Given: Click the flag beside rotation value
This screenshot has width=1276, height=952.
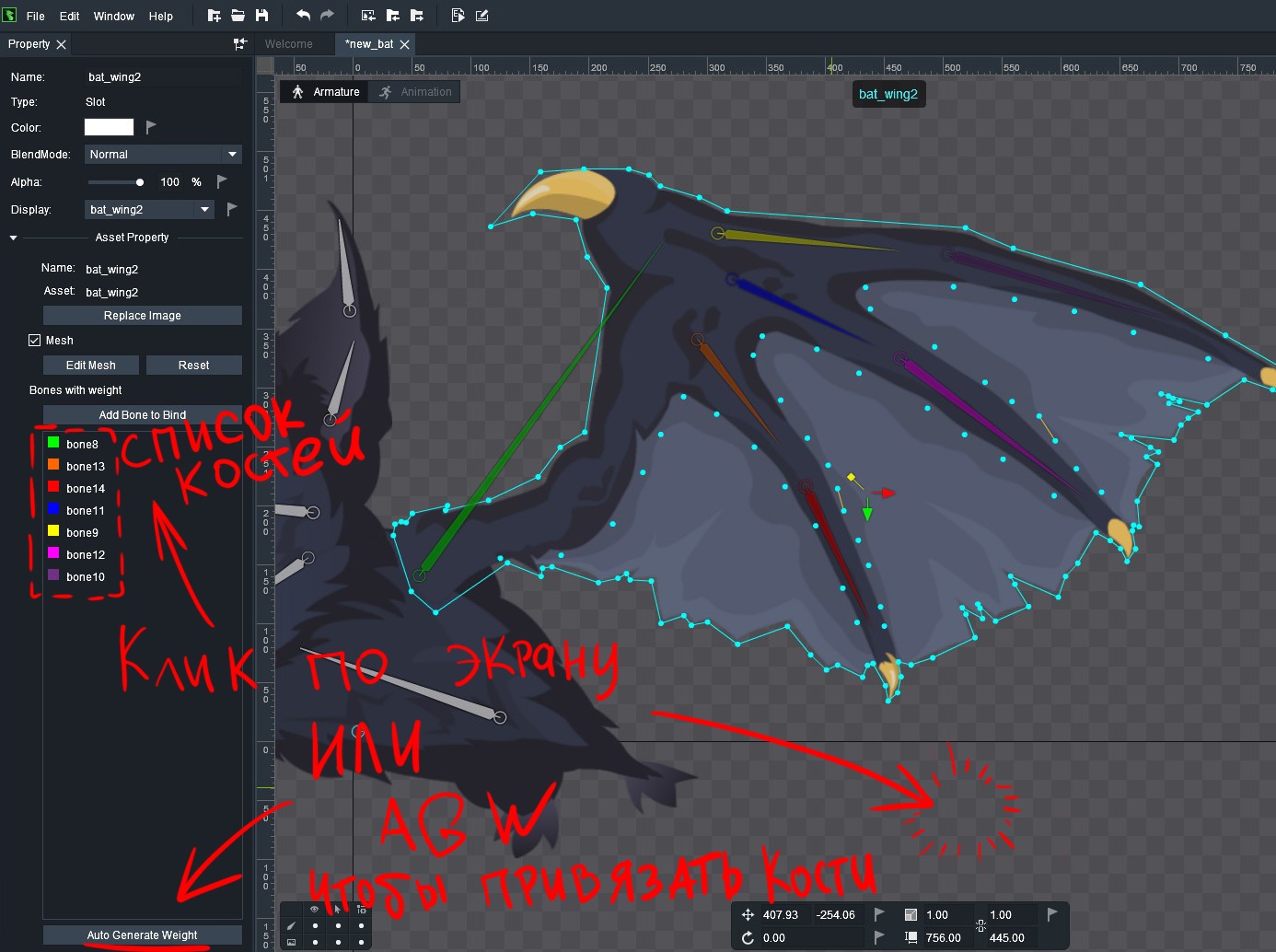Looking at the screenshot, I should pyautogui.click(x=879, y=937).
